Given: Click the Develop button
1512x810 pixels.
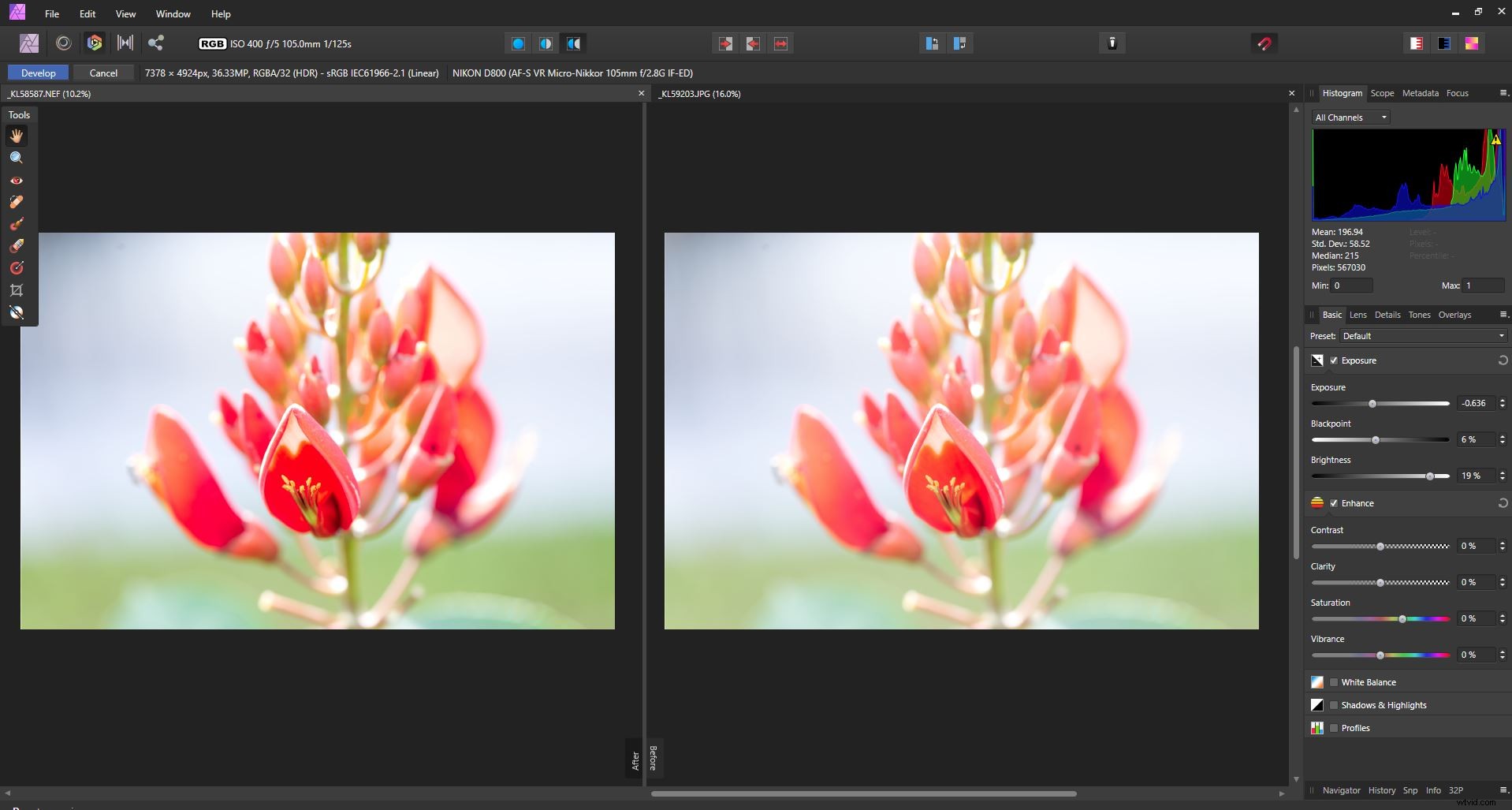Looking at the screenshot, I should point(37,73).
